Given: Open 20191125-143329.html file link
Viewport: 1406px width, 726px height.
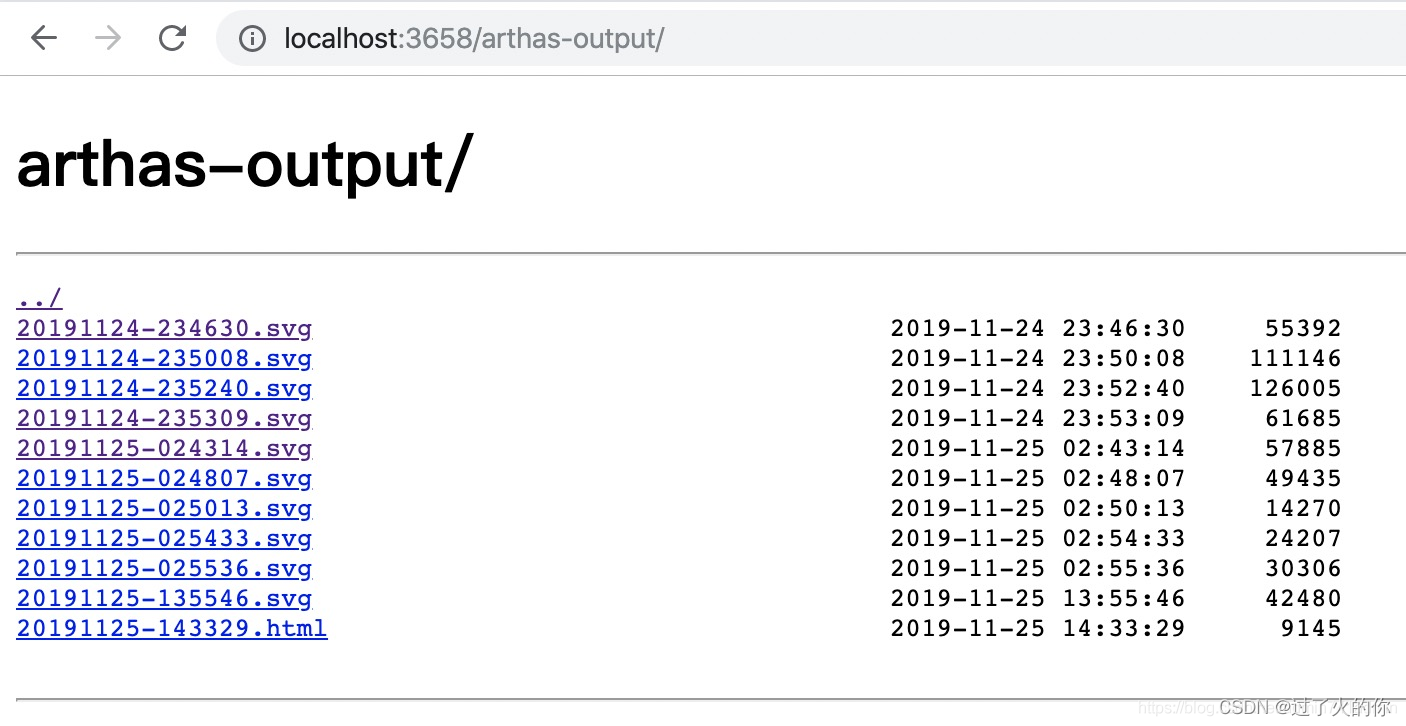Looking at the screenshot, I should (x=171, y=628).
